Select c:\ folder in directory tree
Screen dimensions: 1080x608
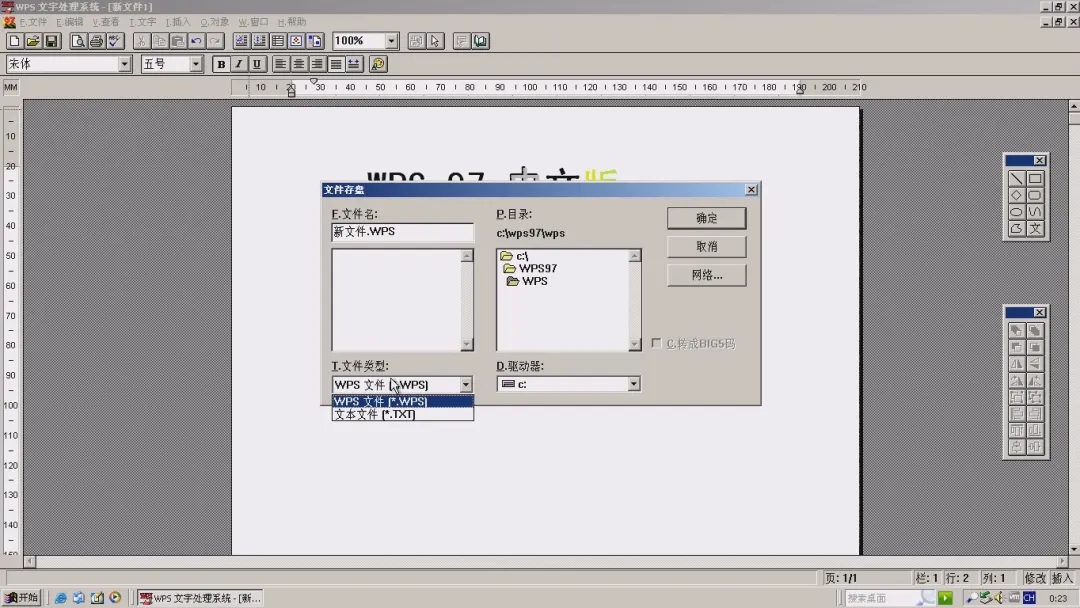click(515, 256)
